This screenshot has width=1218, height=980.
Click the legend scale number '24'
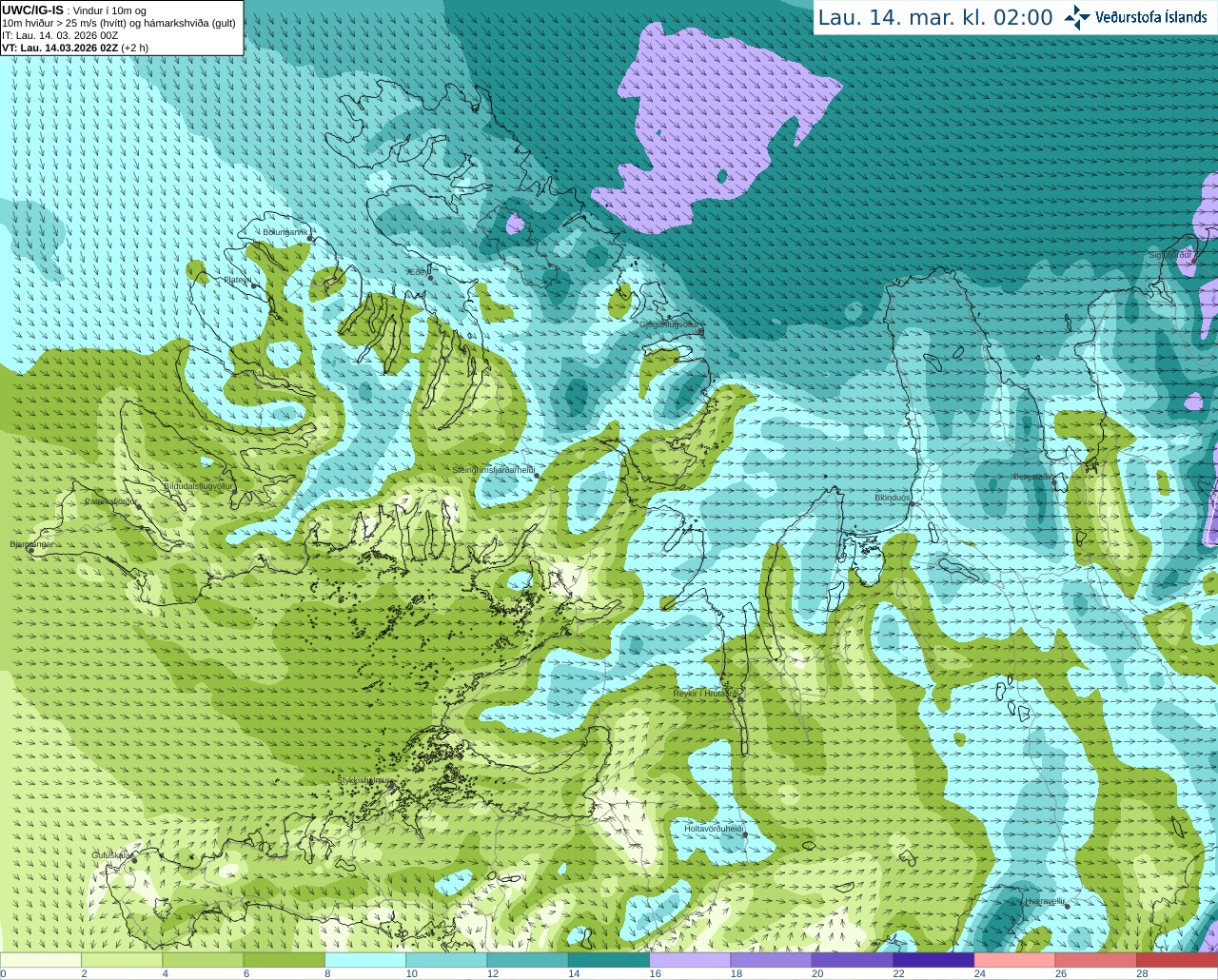(980, 973)
